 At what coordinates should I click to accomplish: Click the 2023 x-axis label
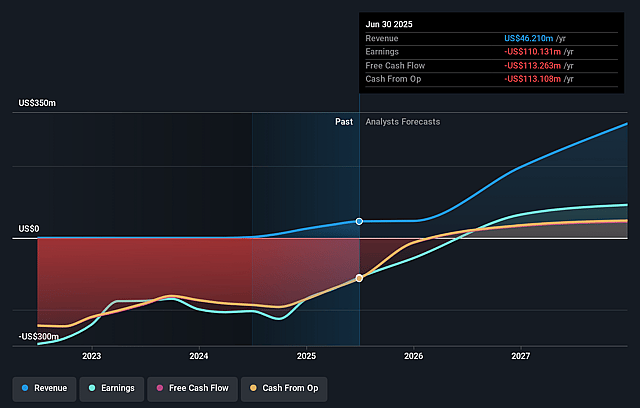[x=91, y=356]
